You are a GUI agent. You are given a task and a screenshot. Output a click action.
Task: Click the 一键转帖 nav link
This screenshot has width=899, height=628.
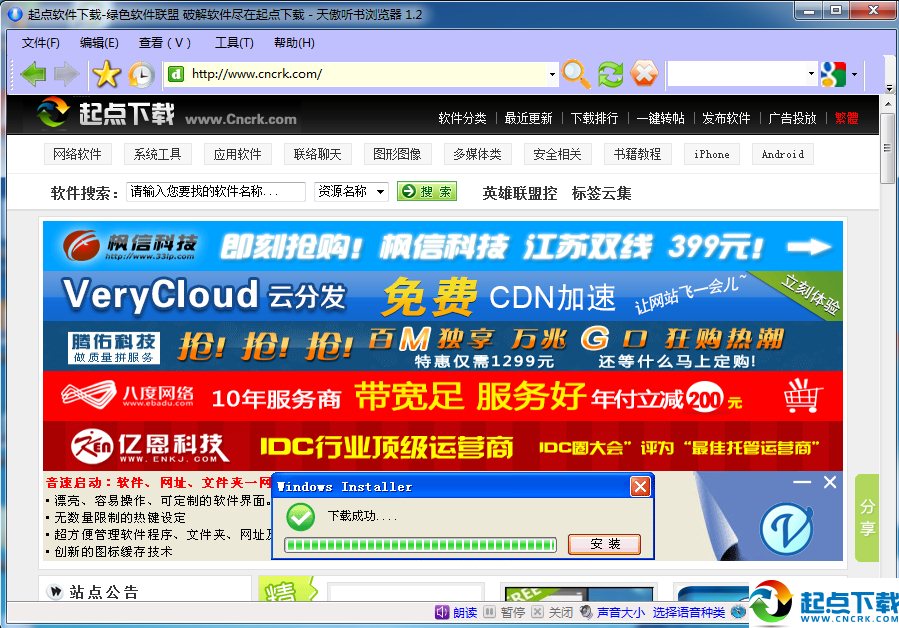coord(660,118)
